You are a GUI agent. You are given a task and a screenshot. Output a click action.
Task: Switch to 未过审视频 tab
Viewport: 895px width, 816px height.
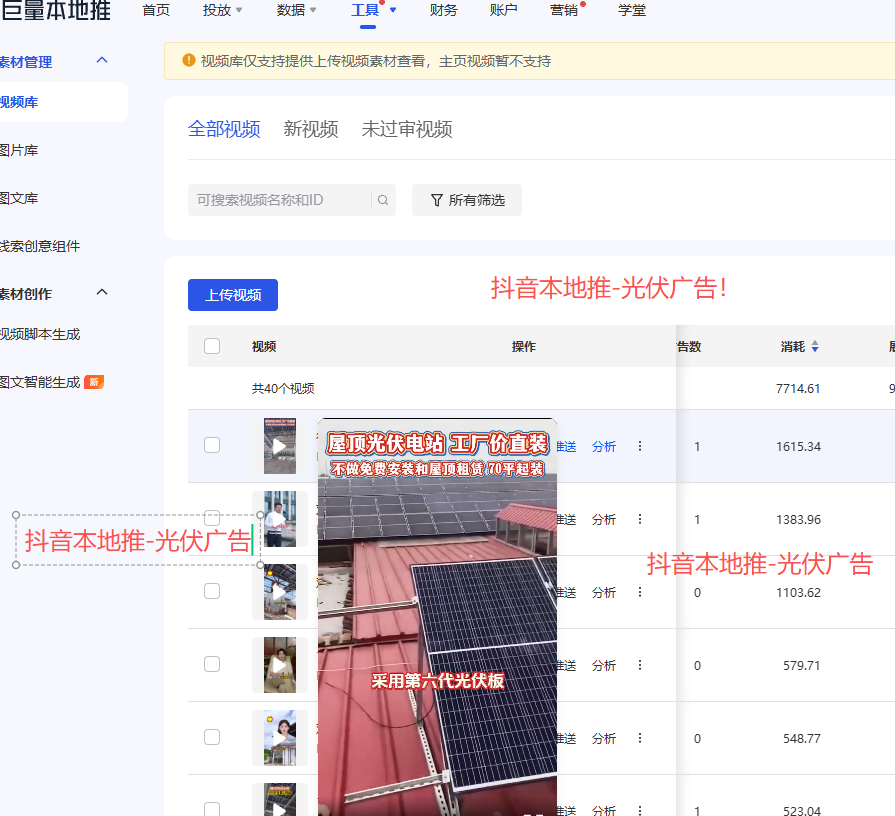coord(407,129)
